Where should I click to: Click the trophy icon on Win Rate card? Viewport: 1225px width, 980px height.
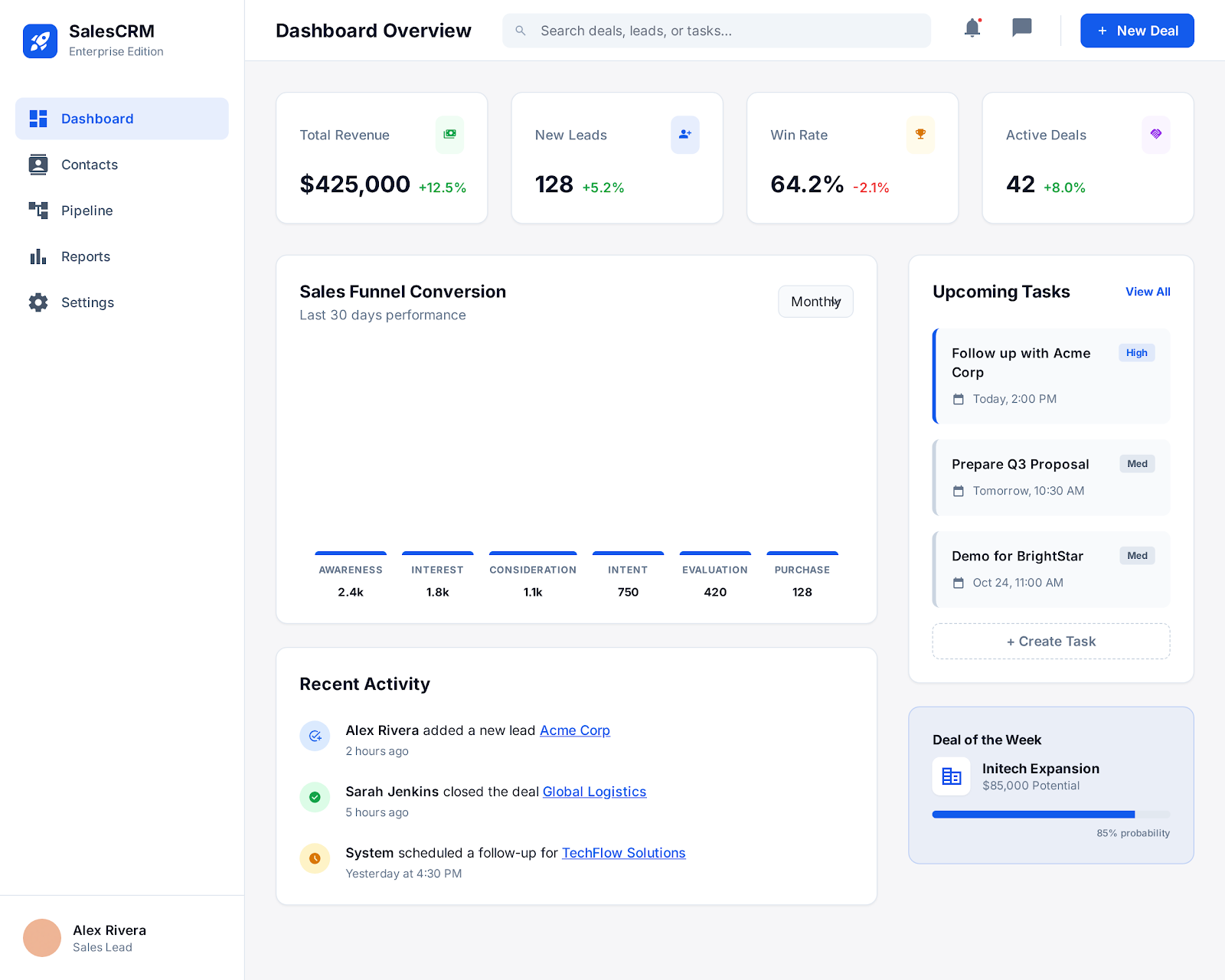pyautogui.click(x=920, y=134)
